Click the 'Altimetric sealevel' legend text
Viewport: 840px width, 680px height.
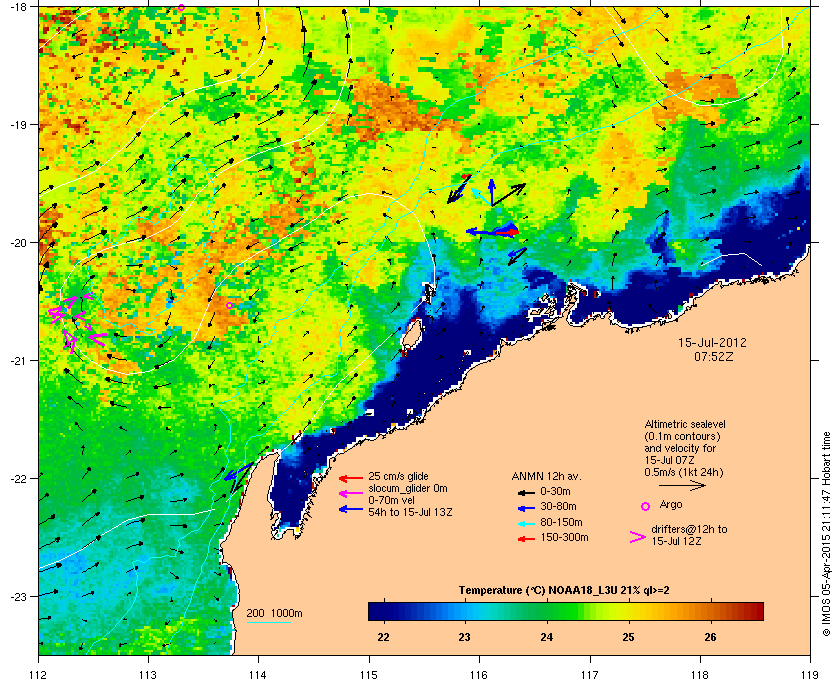[685, 424]
